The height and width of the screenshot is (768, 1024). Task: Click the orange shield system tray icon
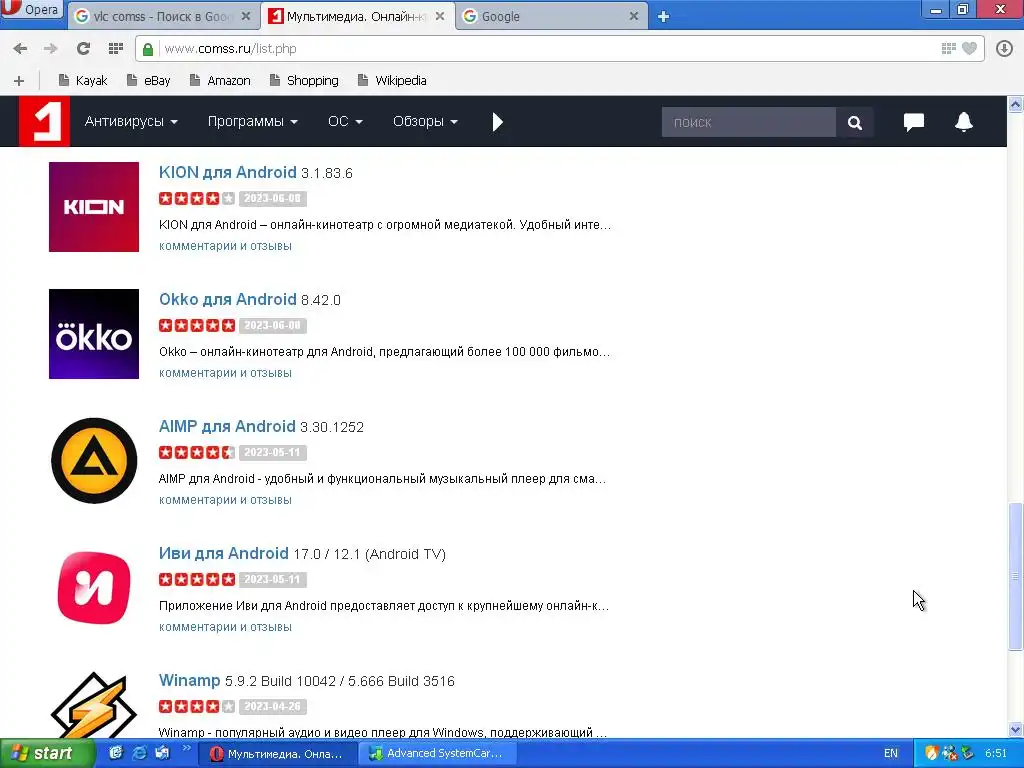point(932,753)
